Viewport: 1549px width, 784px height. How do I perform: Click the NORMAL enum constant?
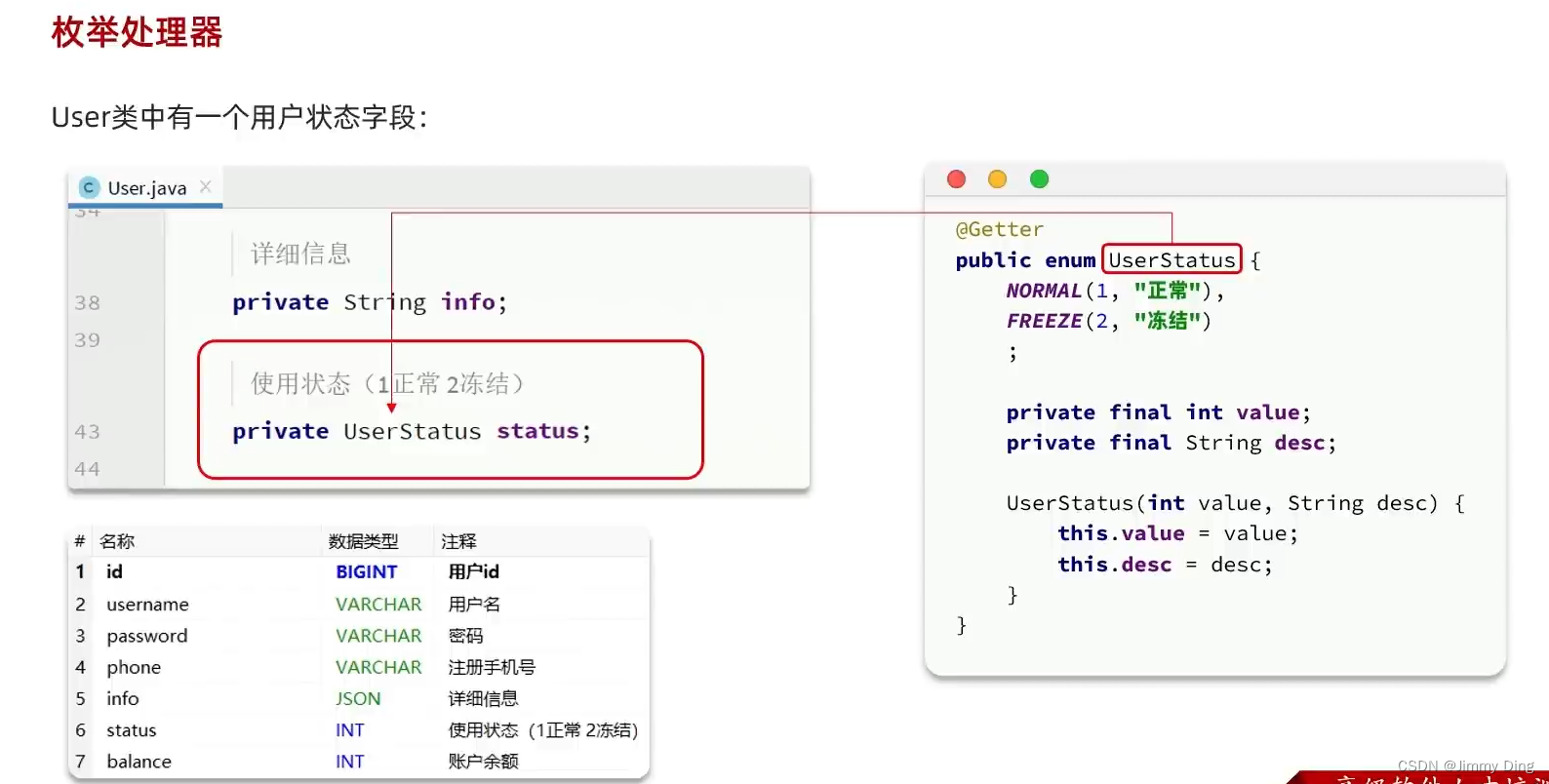click(1044, 291)
